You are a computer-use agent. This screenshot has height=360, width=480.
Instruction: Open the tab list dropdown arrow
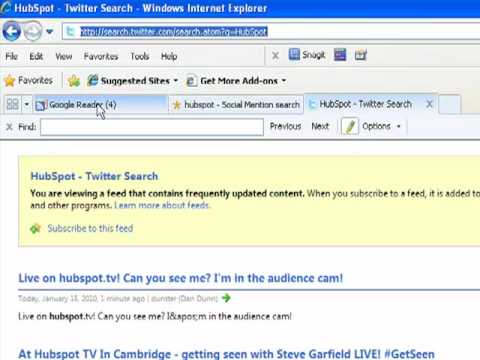27,104
